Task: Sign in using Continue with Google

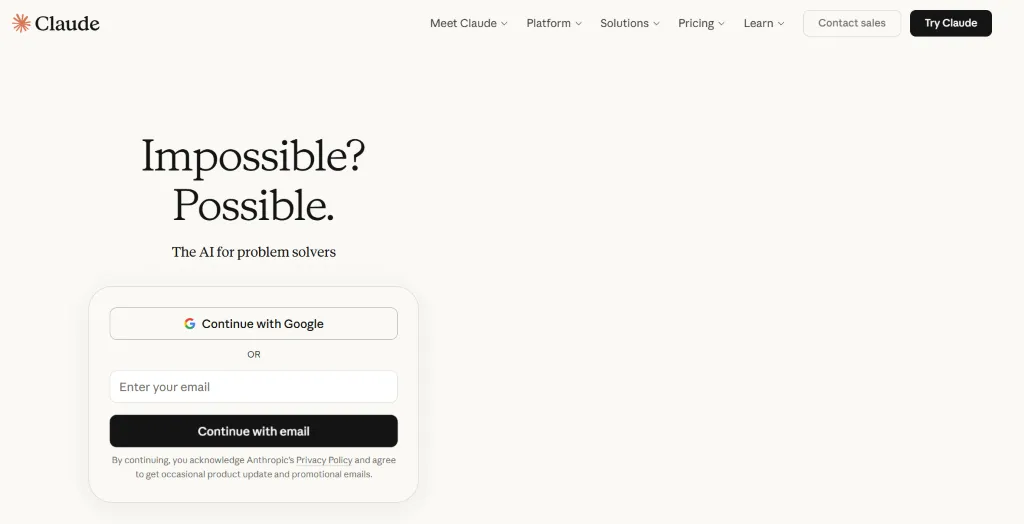Action: click(253, 324)
